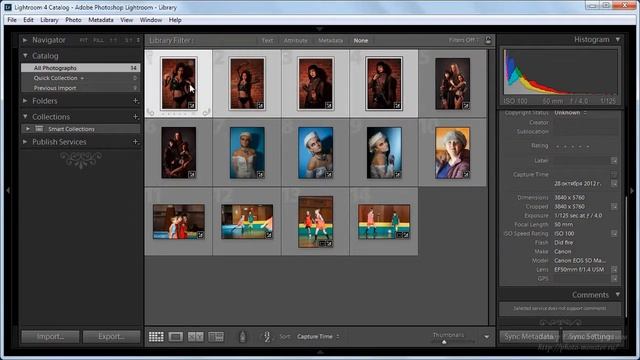Switch to Loupe view icon
The image size is (640, 360).
[176, 337]
